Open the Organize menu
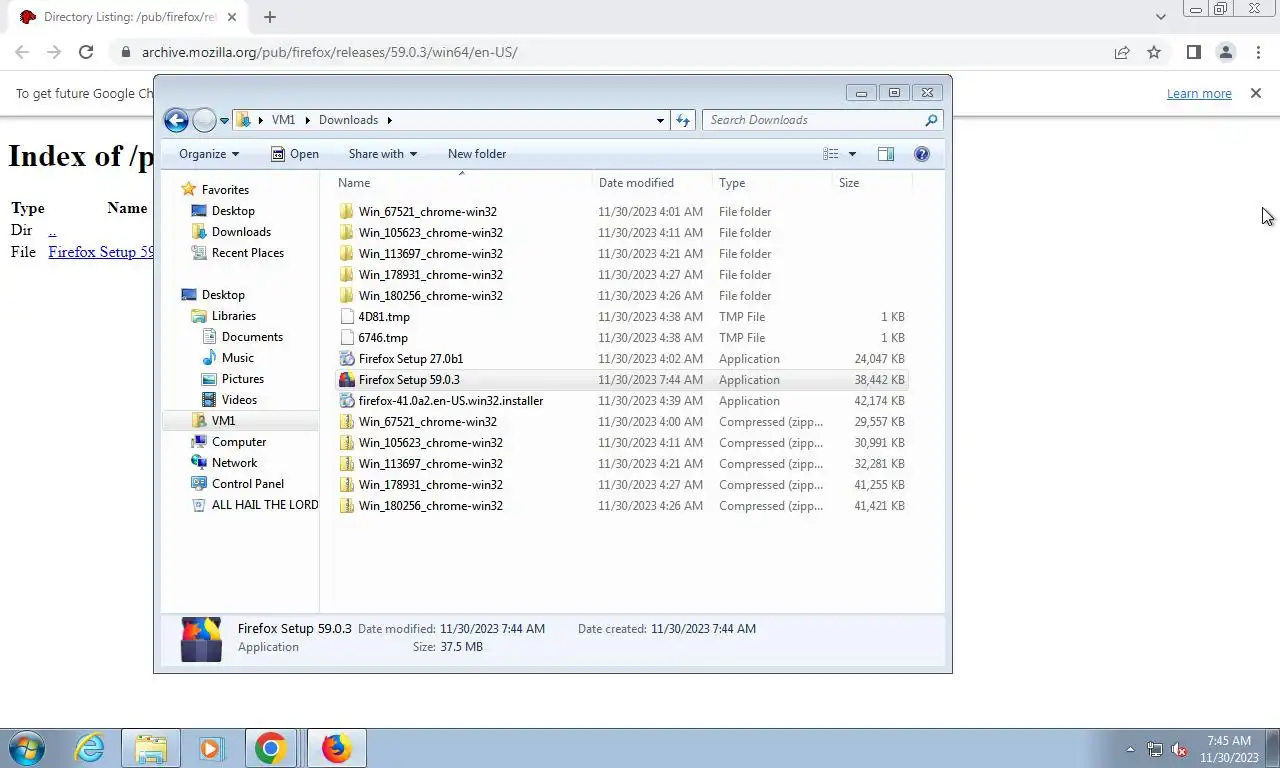The image size is (1280, 768). click(209, 154)
